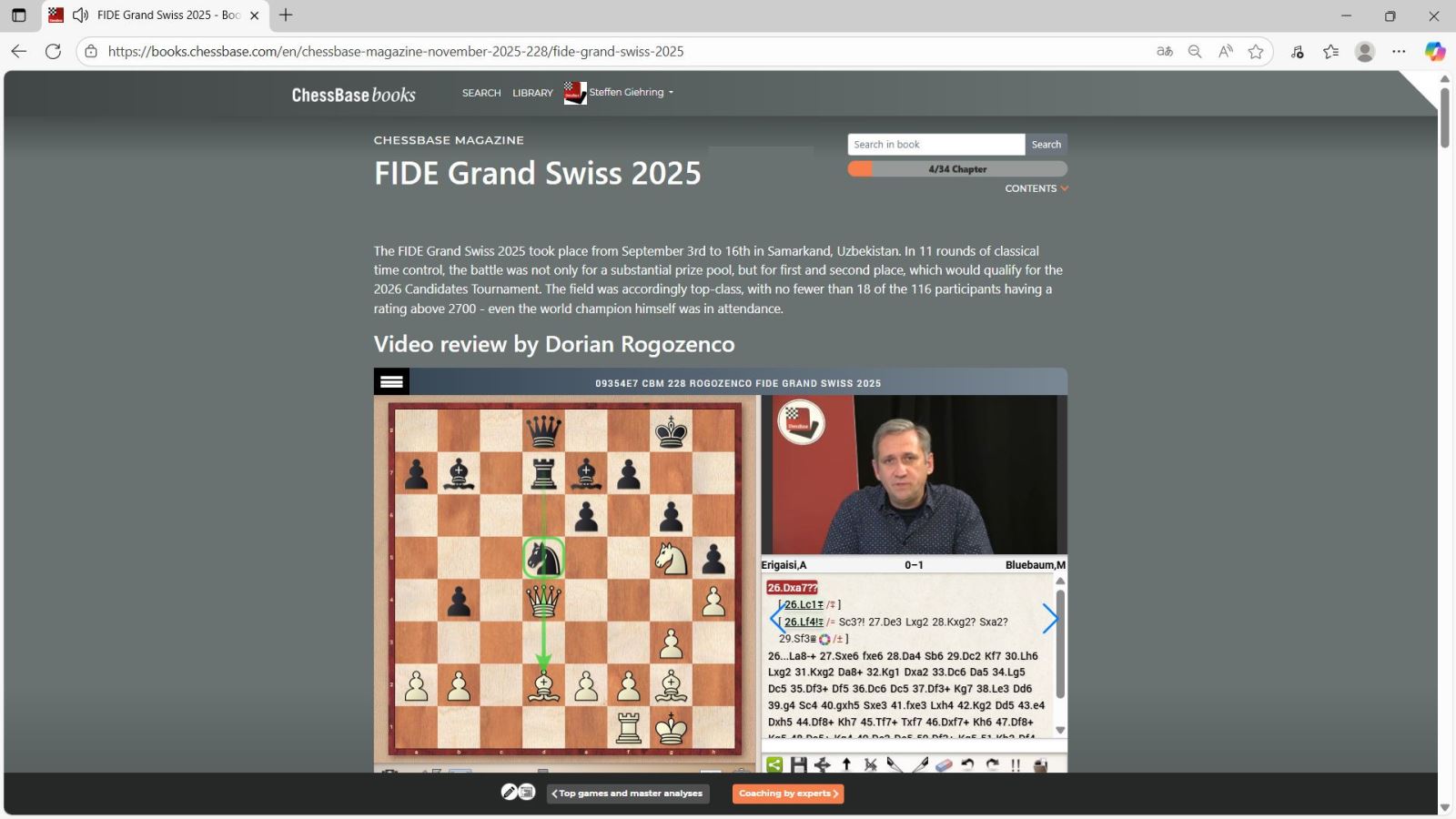This screenshot has width=1456, height=819.
Task: Go to Top games and master analyses
Action: pyautogui.click(x=629, y=794)
